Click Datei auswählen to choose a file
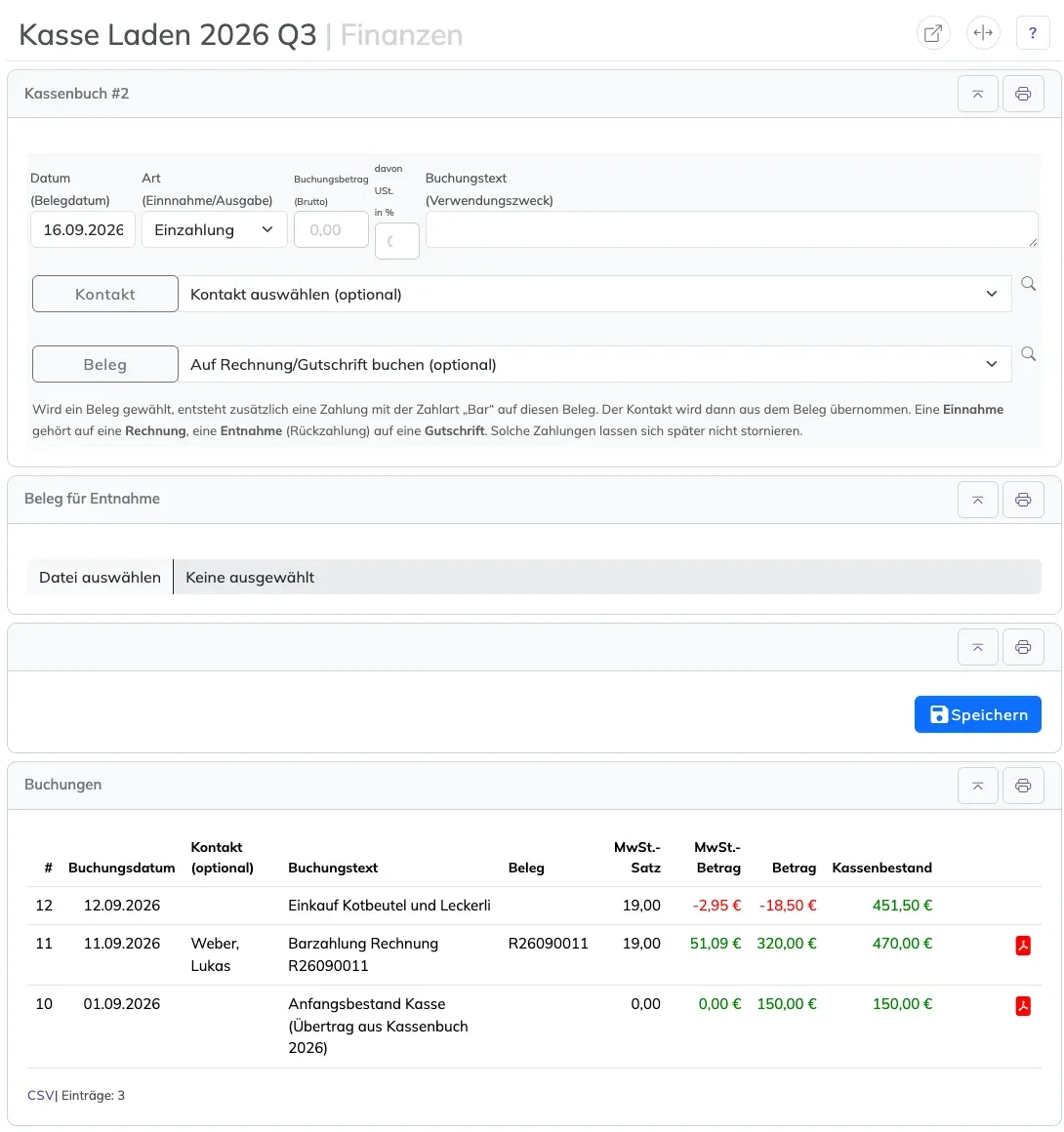The width and height of the screenshot is (1064, 1132). point(100,578)
